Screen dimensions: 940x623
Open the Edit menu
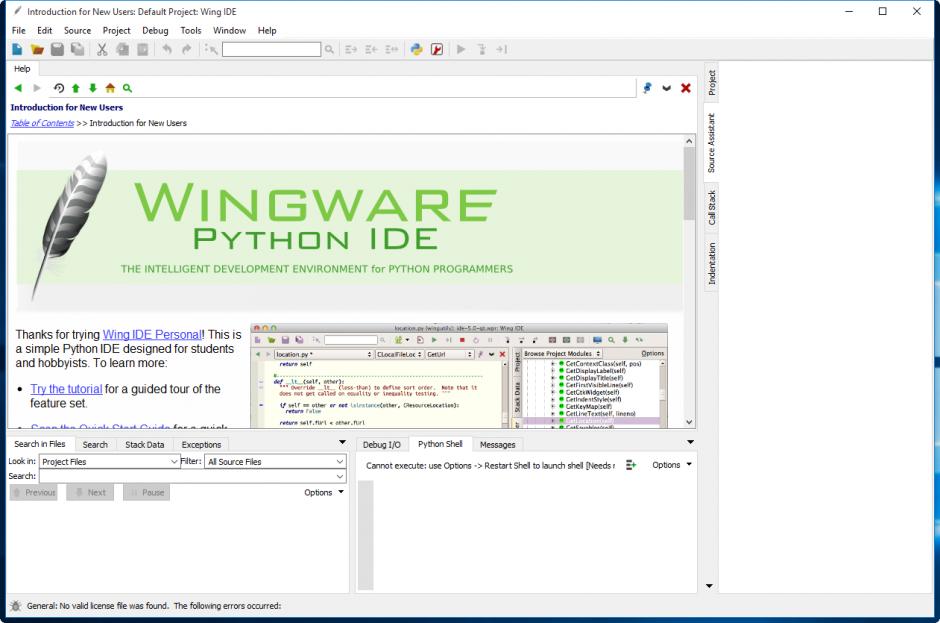point(44,31)
